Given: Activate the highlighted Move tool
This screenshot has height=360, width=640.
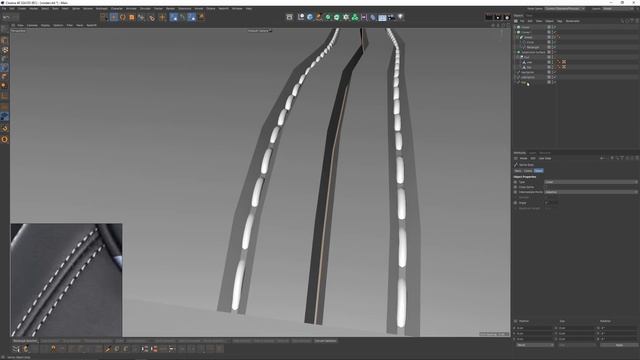Looking at the screenshot, I should (114, 17).
